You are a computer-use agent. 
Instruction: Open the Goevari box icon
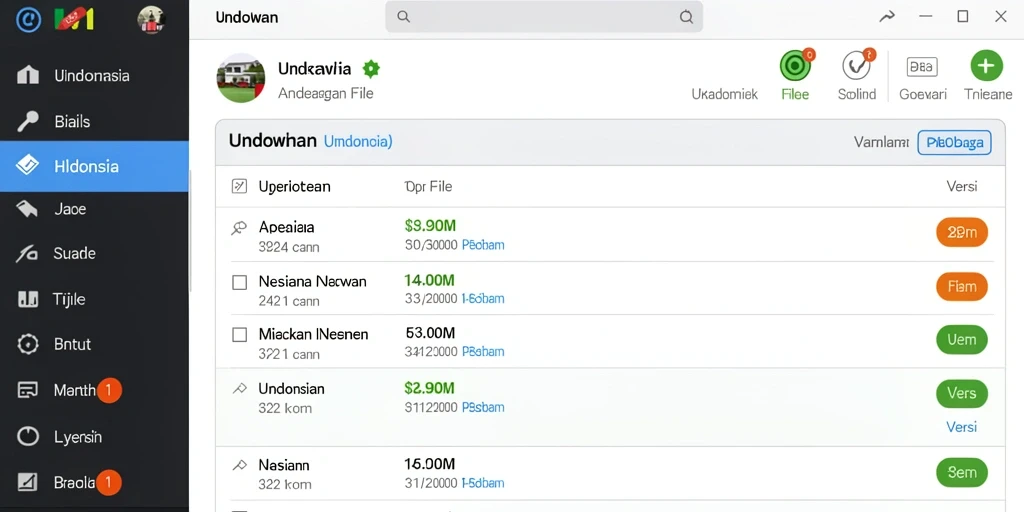(x=922, y=66)
